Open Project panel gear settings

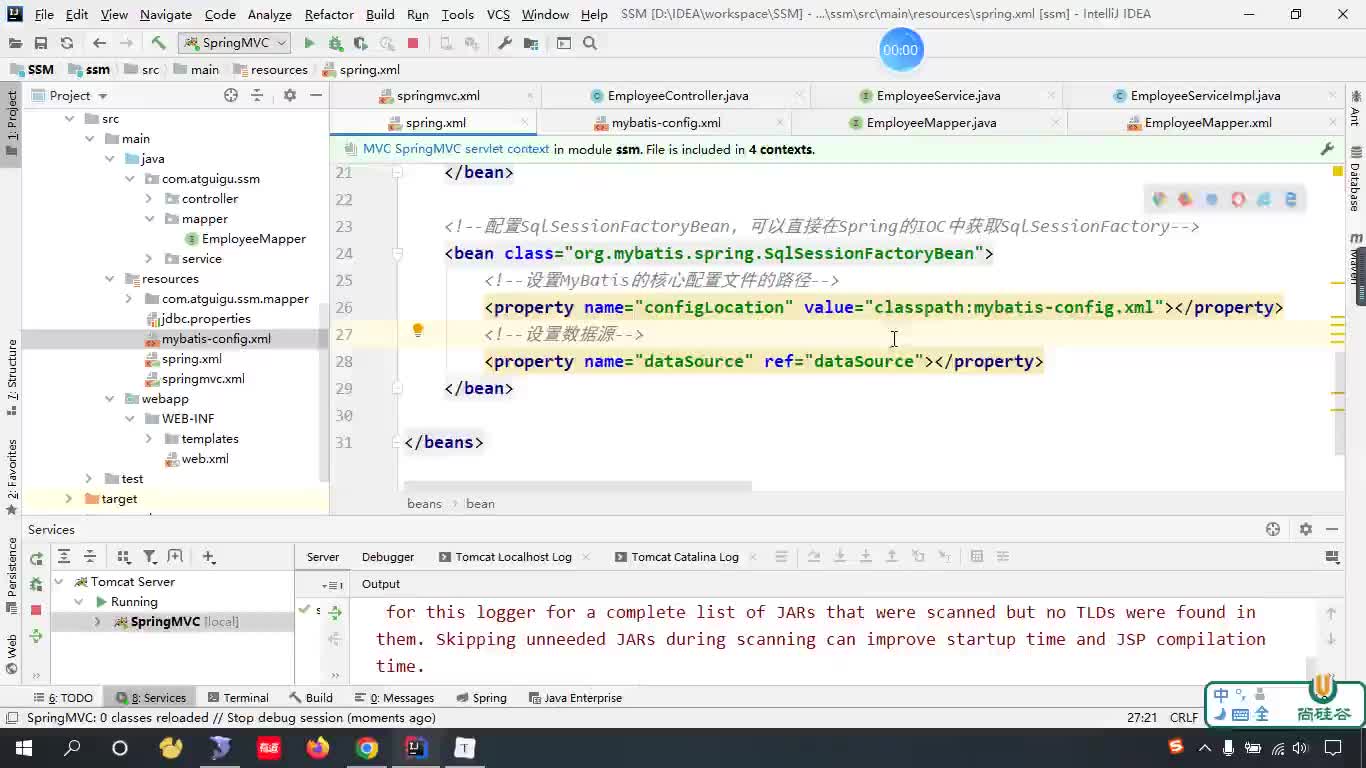[x=290, y=95]
